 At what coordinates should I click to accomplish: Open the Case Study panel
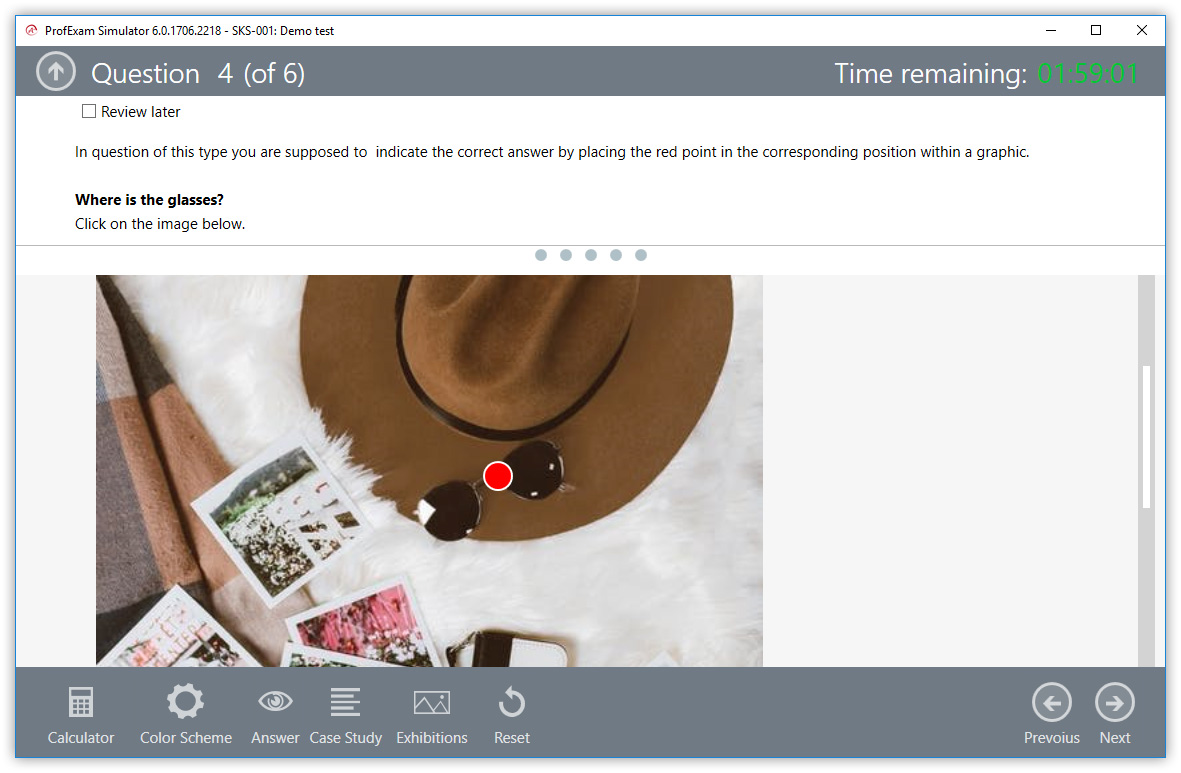point(345,714)
